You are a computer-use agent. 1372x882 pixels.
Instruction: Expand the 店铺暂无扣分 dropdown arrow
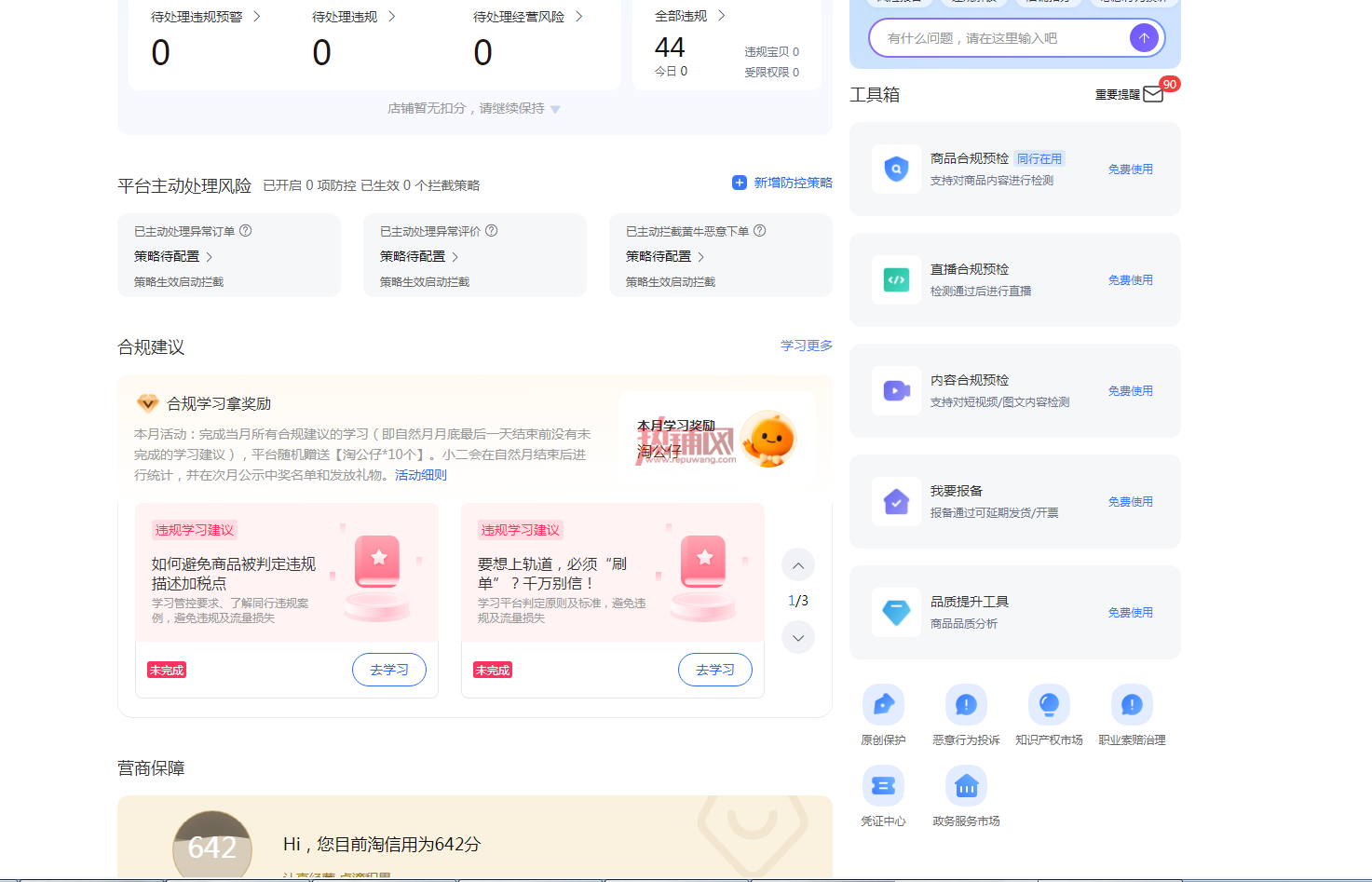555,109
